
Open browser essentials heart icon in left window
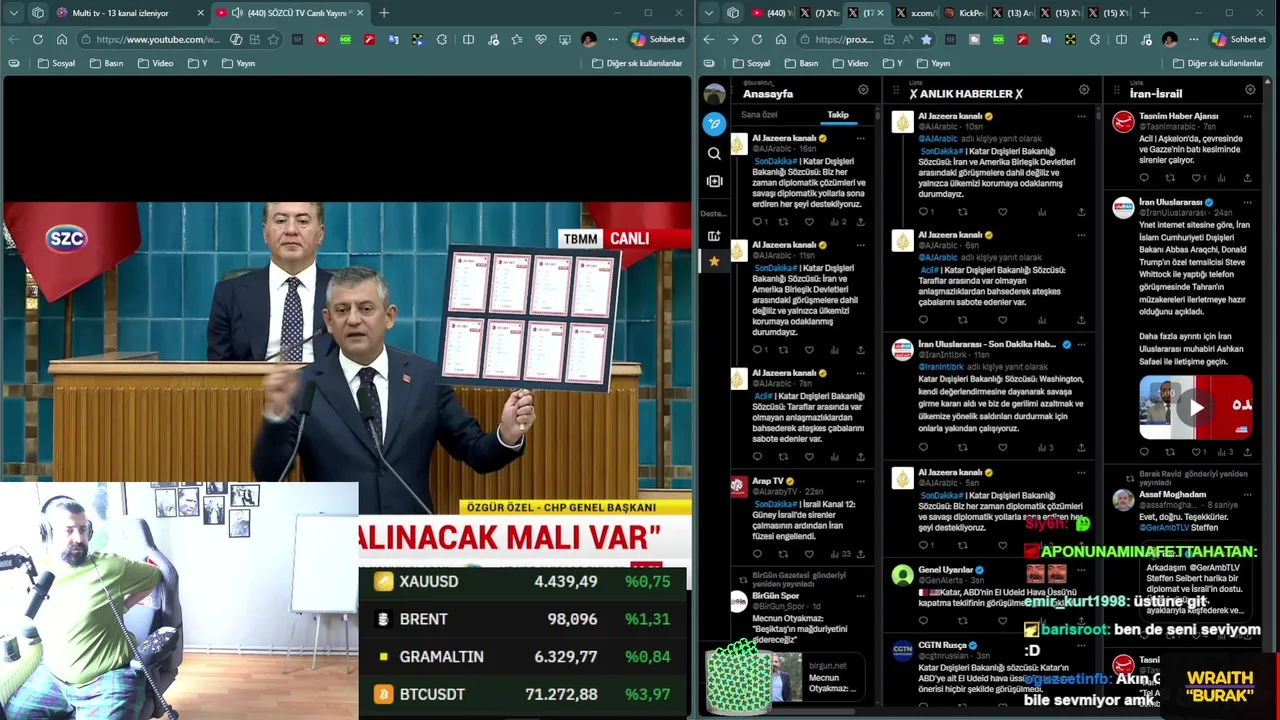(541, 39)
